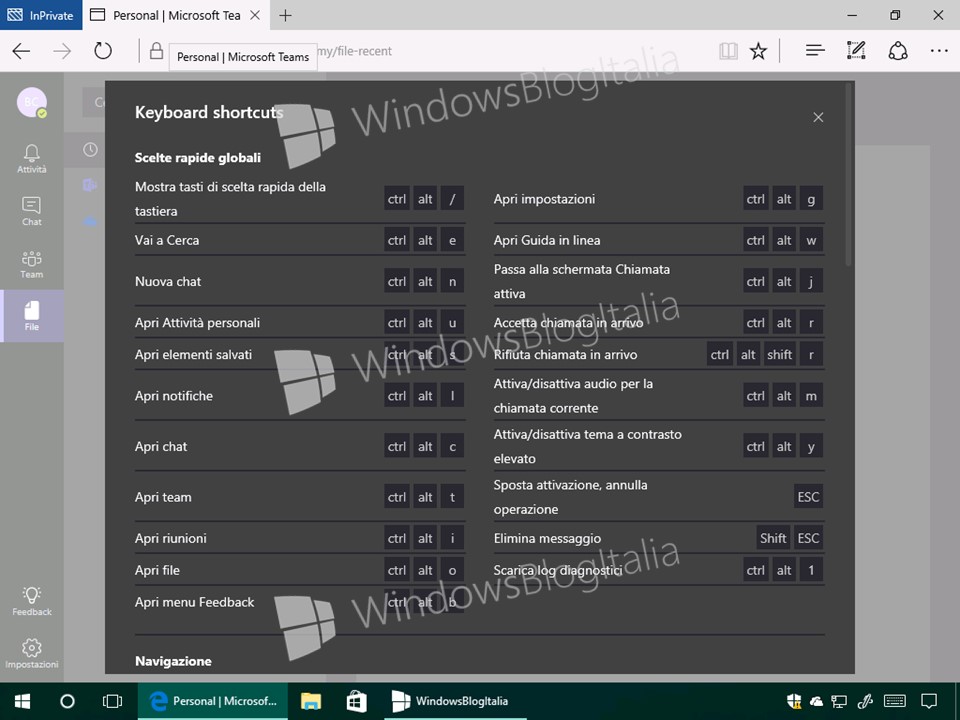
Task: Click 'Accetta chiamata in arrivo' label
Action: (568, 323)
